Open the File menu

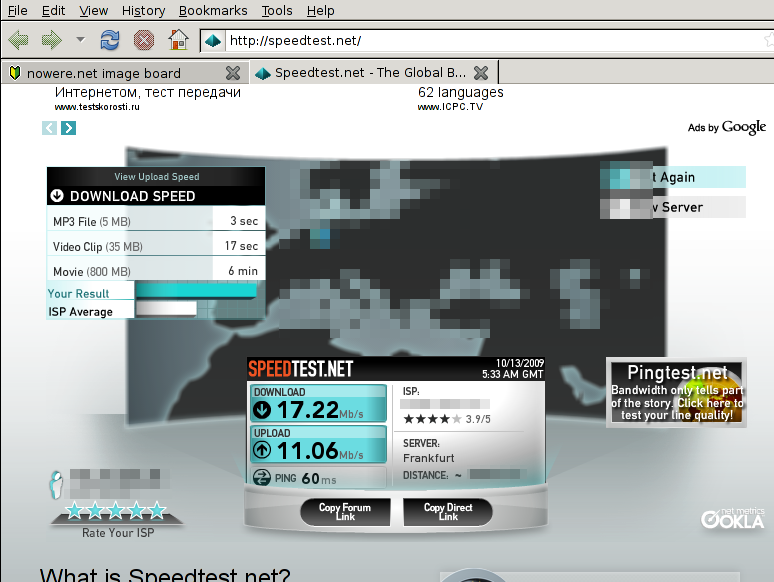18,10
